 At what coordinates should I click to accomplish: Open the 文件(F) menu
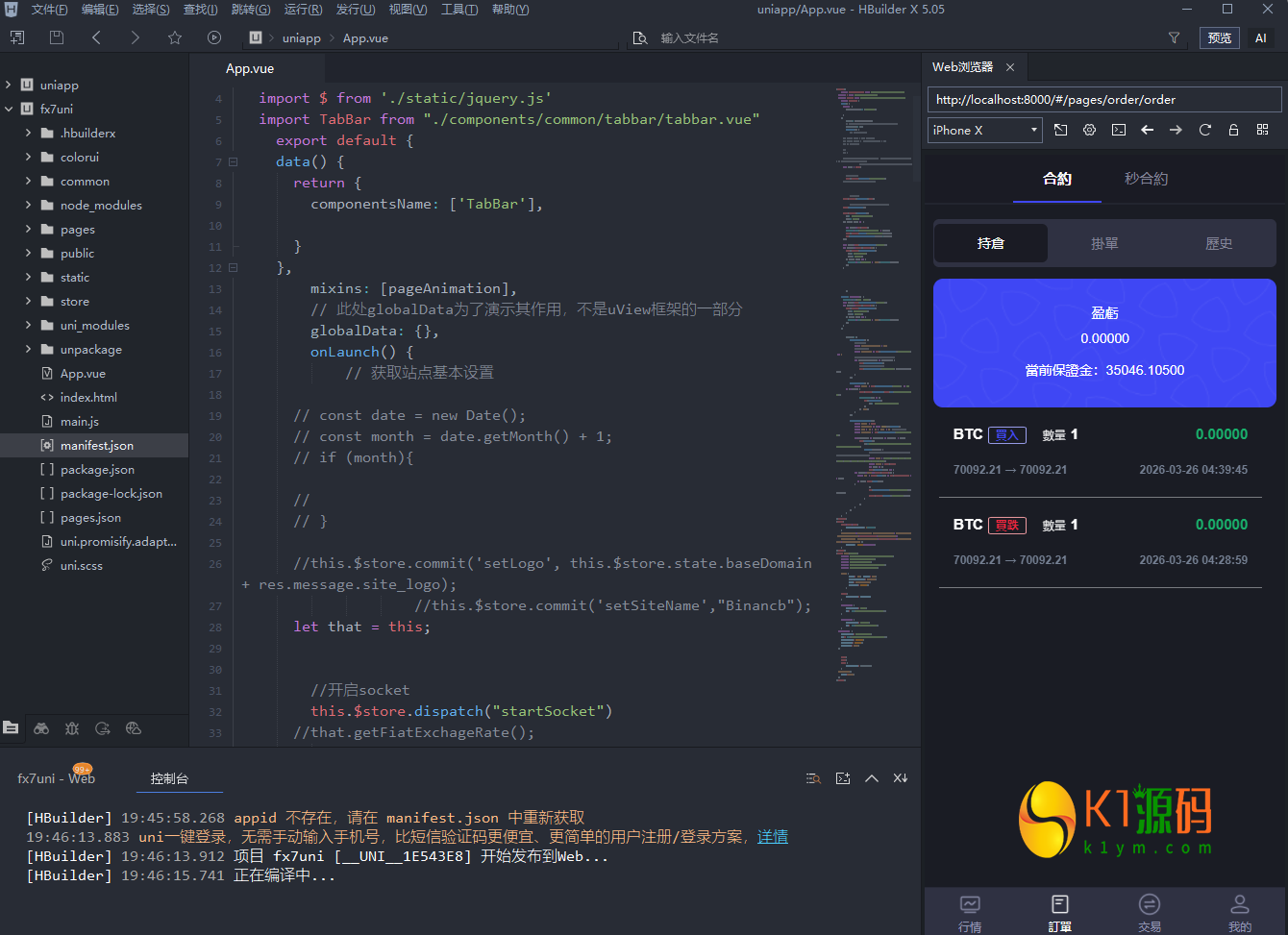point(49,10)
